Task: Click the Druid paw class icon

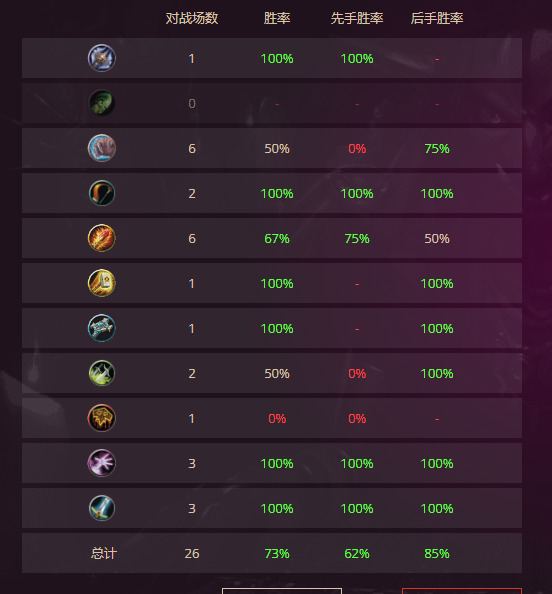Action: (102, 148)
